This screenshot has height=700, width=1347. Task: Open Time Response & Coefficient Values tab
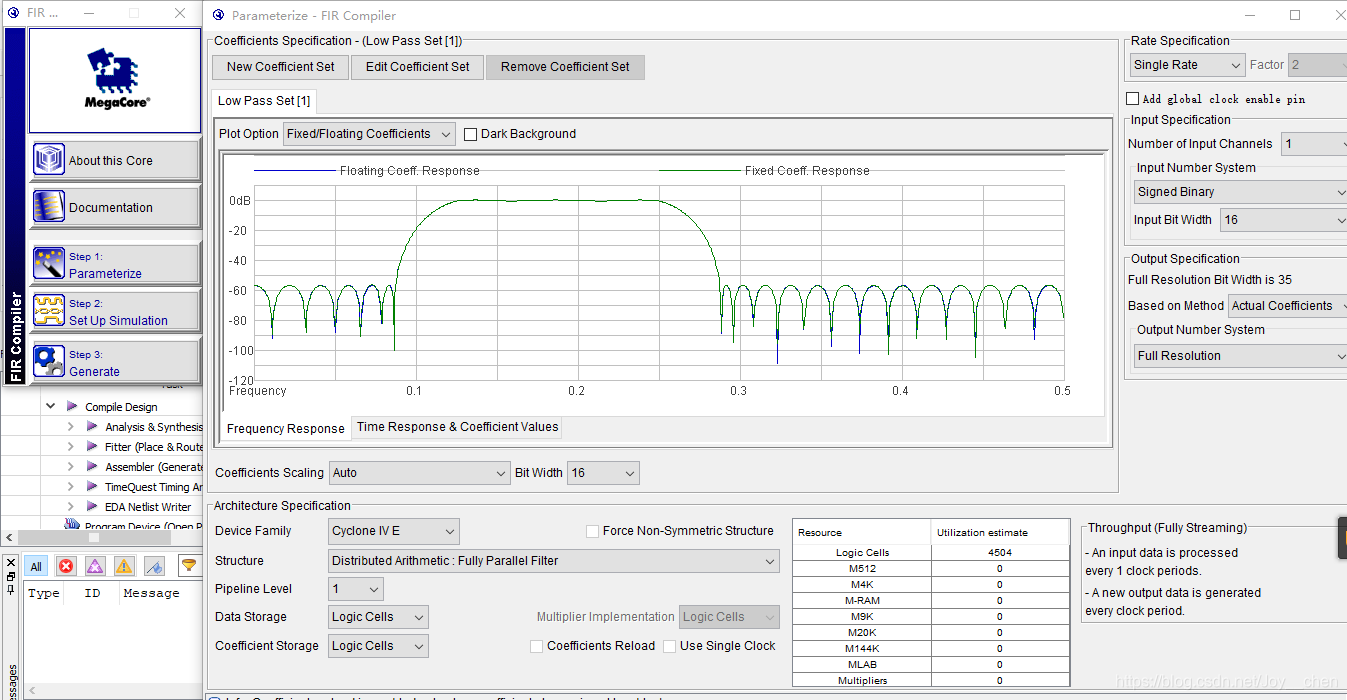458,427
